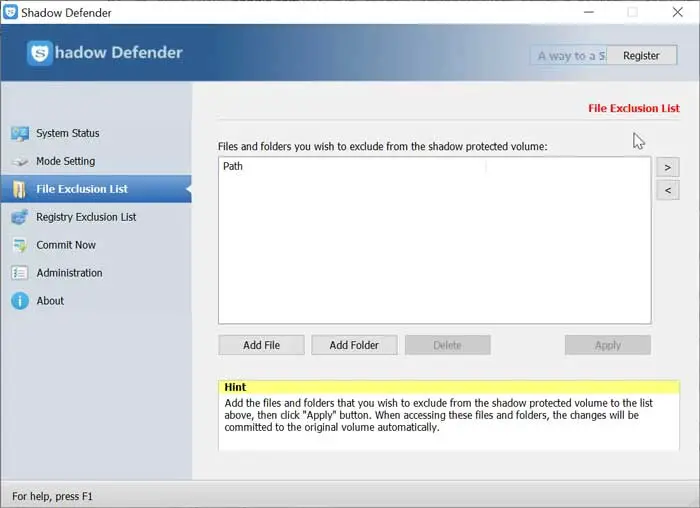Click the 'A way to a S' field

tap(569, 56)
